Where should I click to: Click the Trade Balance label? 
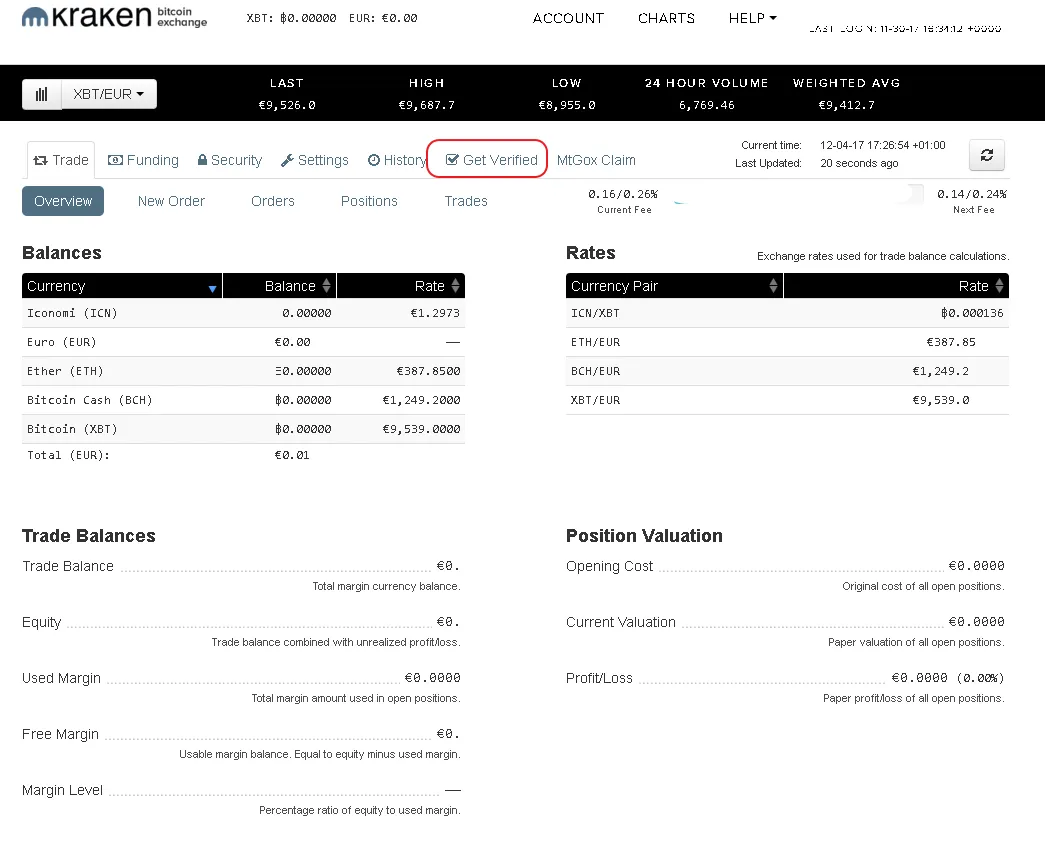(x=68, y=566)
